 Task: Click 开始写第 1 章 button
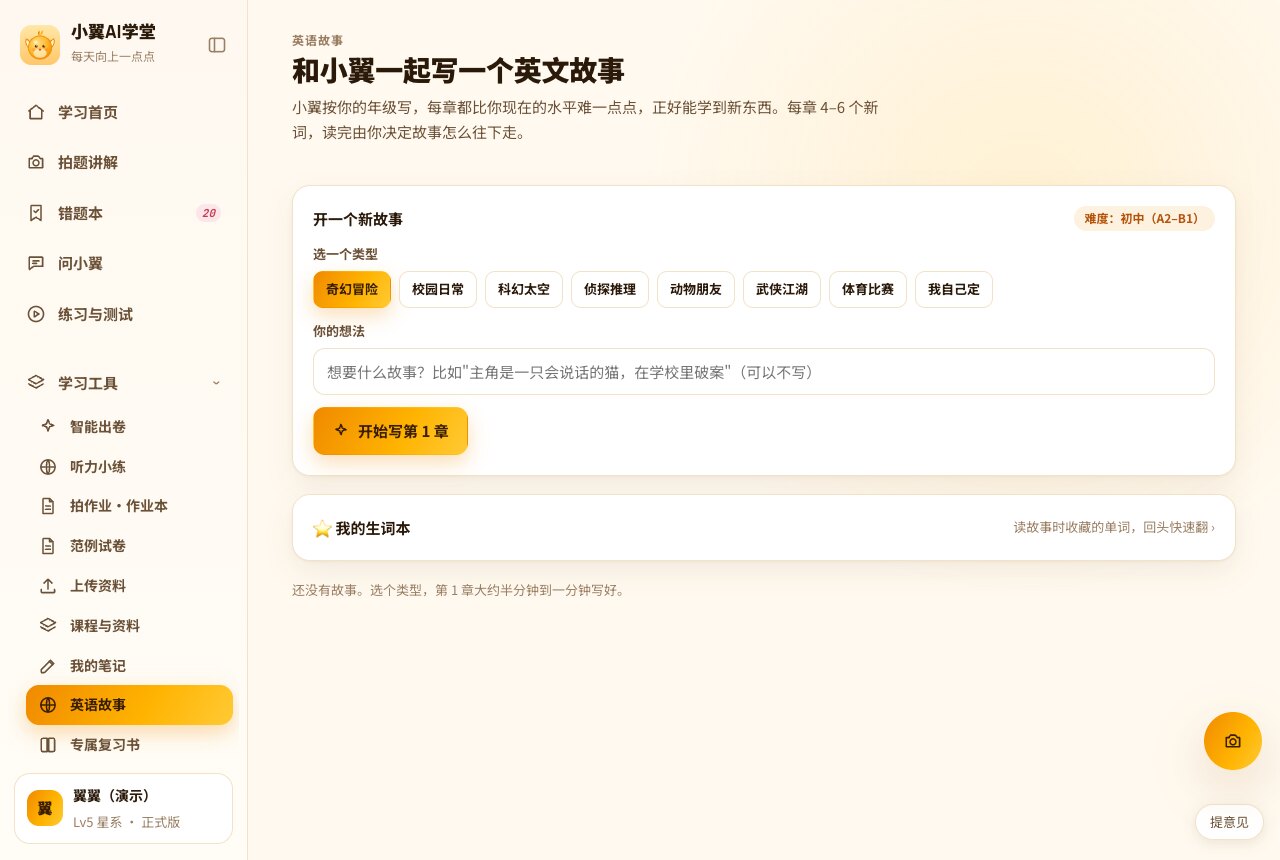[390, 431]
